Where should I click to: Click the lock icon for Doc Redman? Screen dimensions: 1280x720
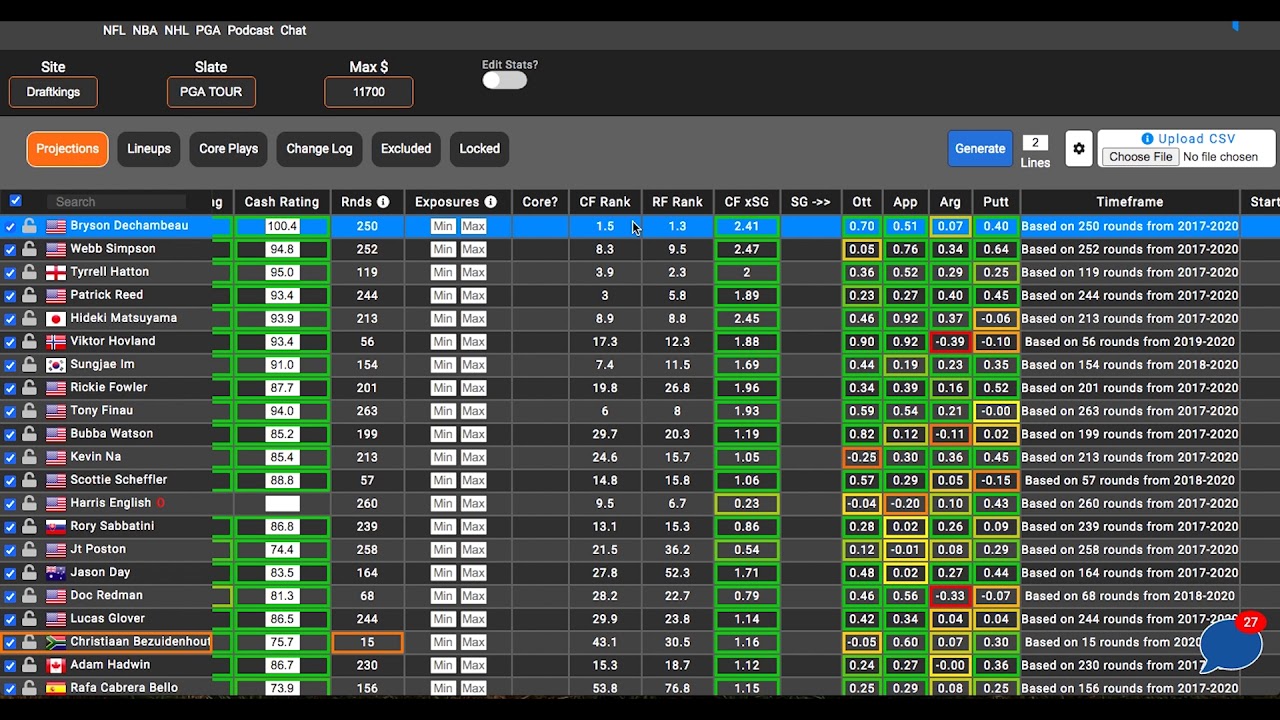point(29,596)
